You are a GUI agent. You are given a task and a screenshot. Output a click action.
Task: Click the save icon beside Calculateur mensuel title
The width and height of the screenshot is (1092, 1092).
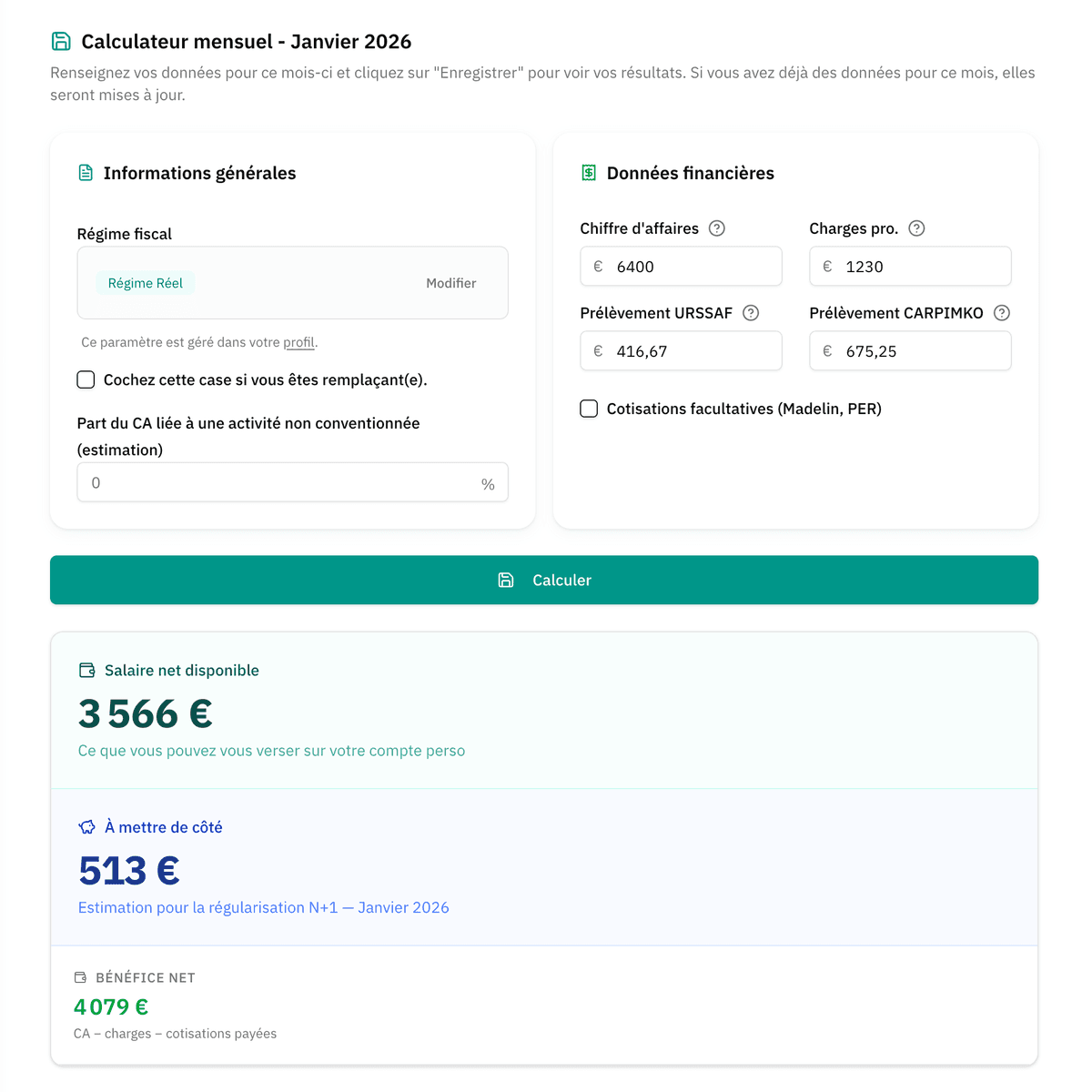pos(59,41)
